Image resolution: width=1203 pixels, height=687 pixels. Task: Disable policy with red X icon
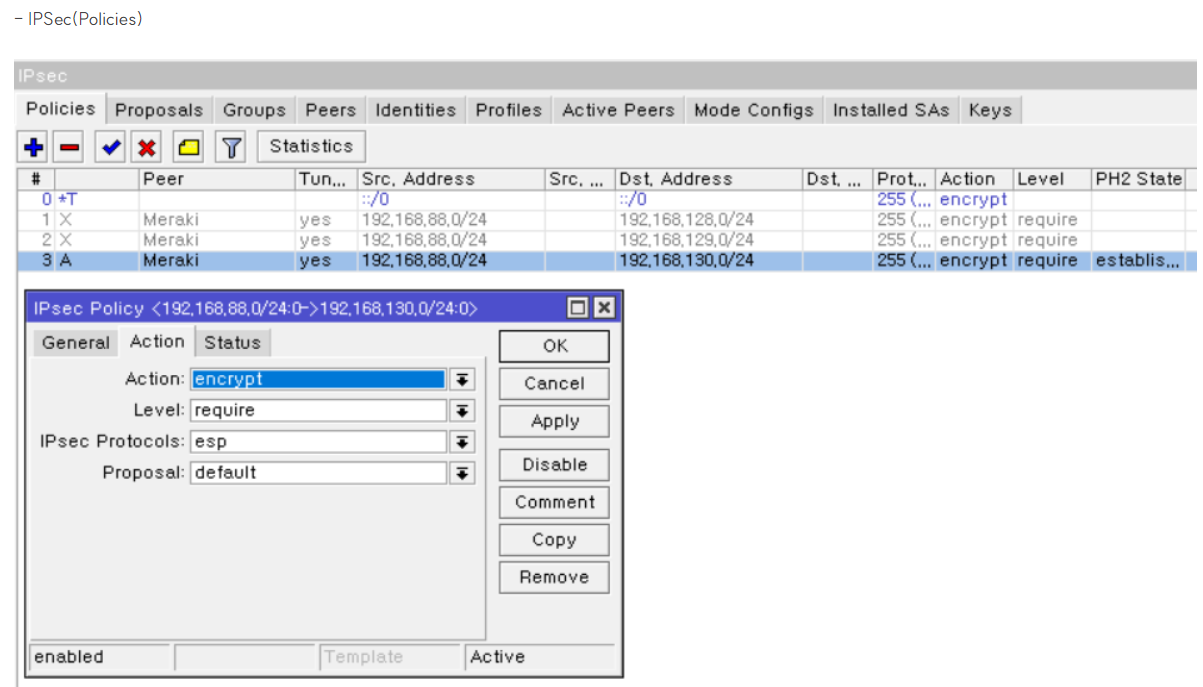click(x=147, y=148)
